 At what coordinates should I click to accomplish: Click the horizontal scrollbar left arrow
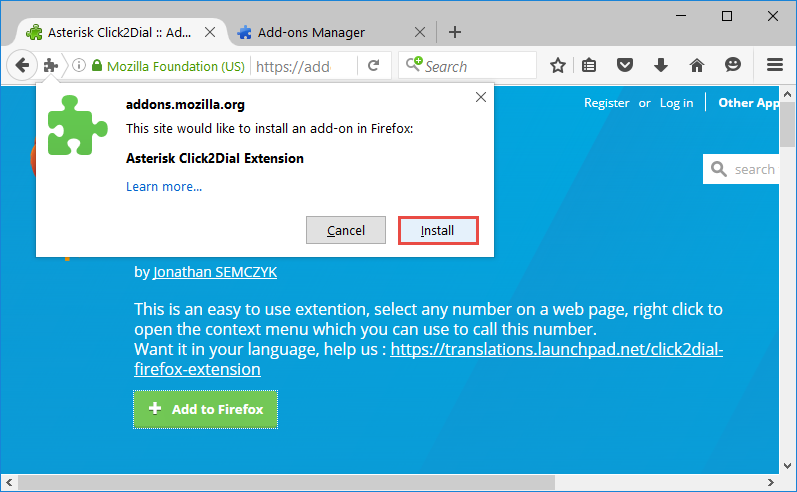[x=9, y=482]
